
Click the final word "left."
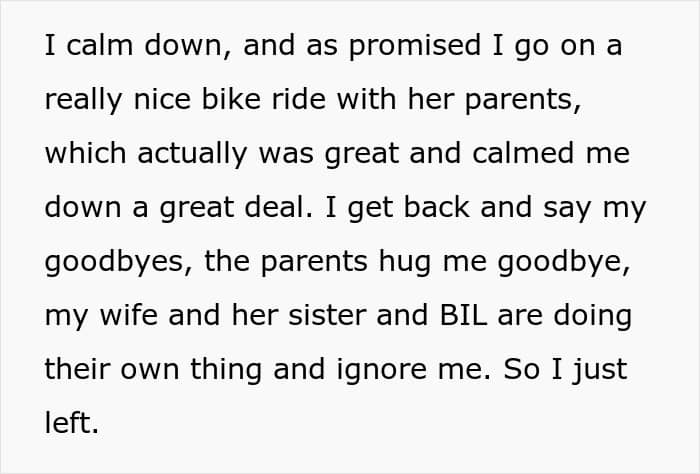pyautogui.click(x=71, y=422)
